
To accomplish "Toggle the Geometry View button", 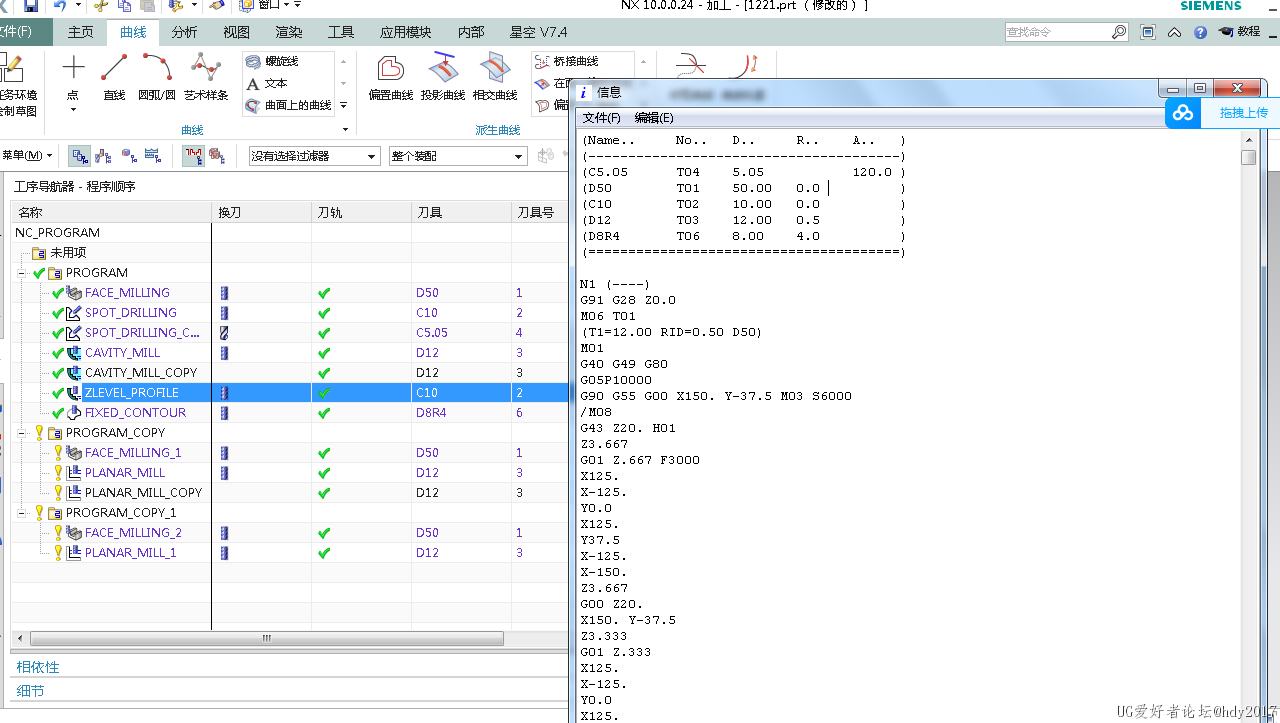I will 129,156.
